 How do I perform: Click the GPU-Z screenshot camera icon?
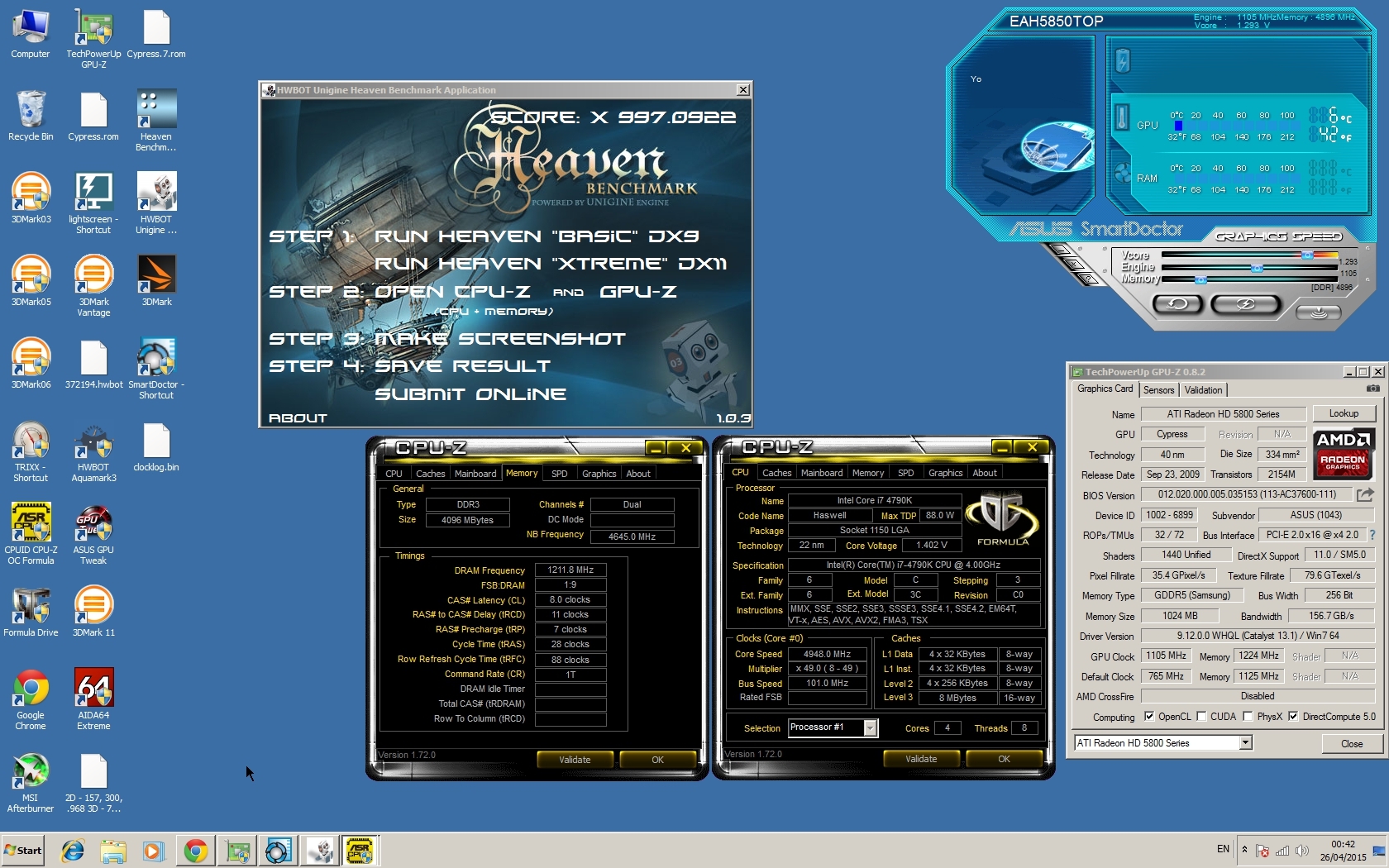coord(1372,389)
